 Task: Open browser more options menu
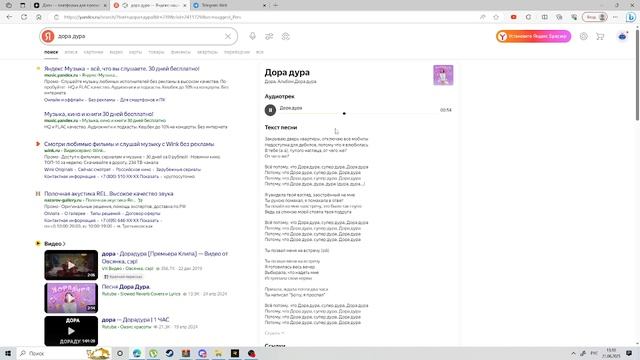615,17
